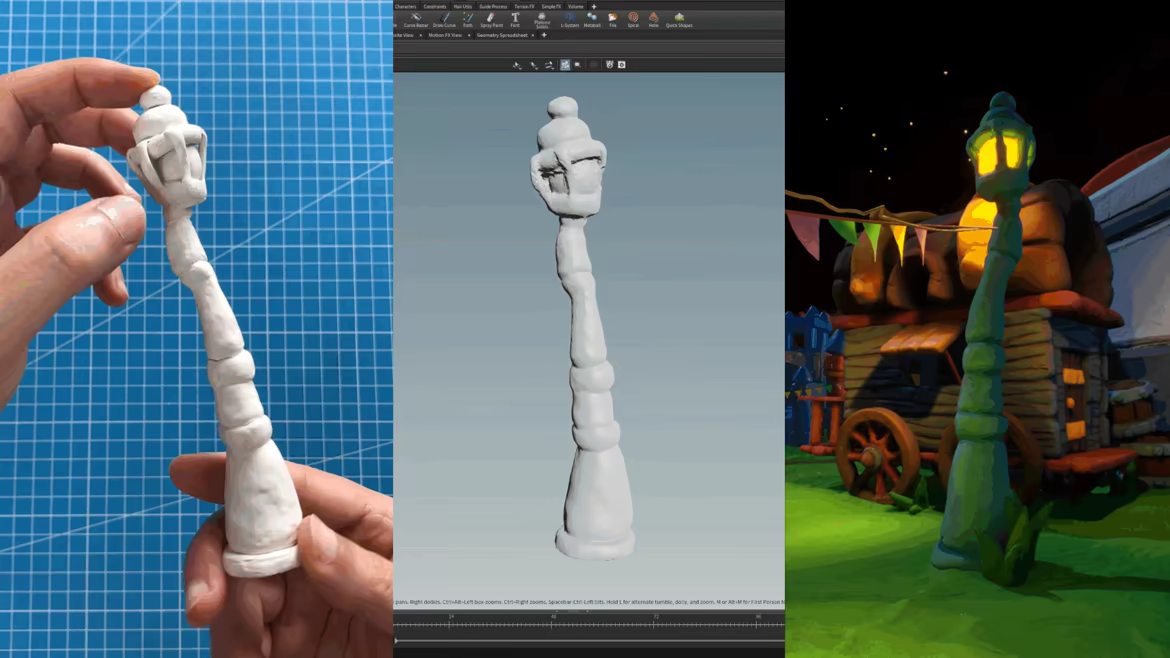The image size is (1170, 658).
Task: Open the Motion FX View pane tab
Action: pos(445,35)
